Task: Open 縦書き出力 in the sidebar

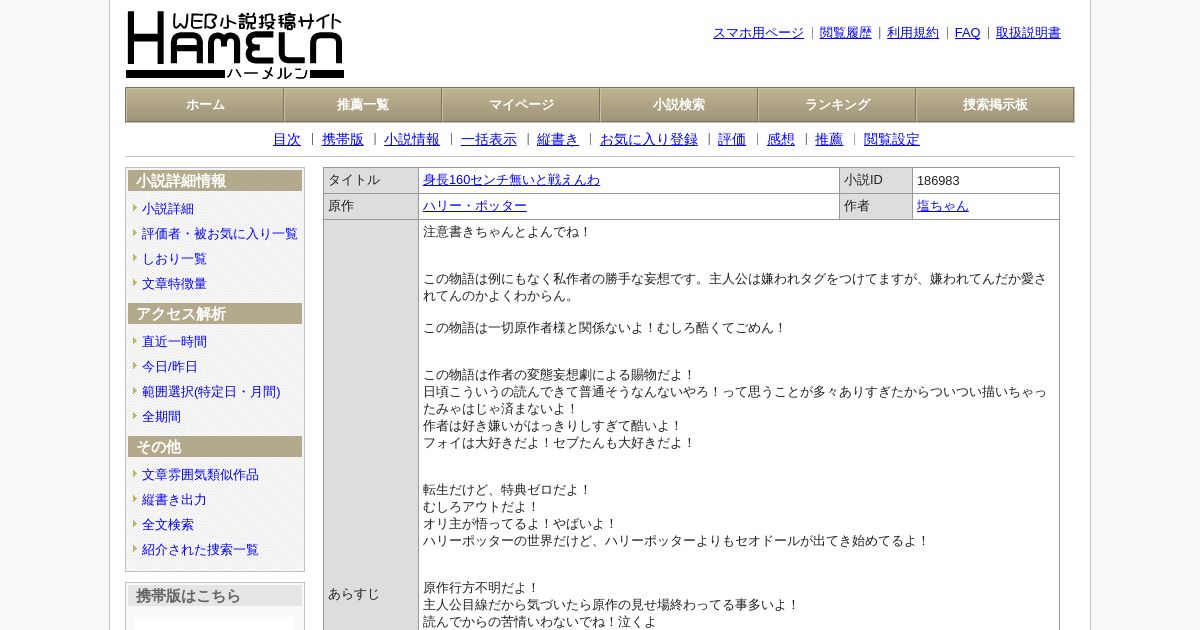Action: pos(174,500)
